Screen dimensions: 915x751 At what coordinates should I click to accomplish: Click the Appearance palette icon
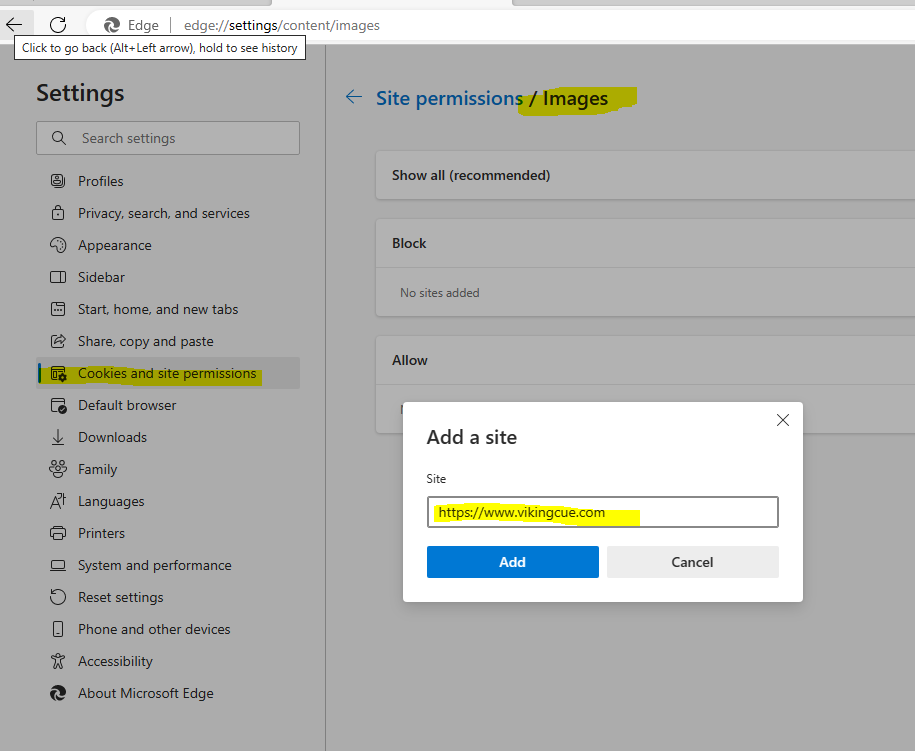[58, 245]
